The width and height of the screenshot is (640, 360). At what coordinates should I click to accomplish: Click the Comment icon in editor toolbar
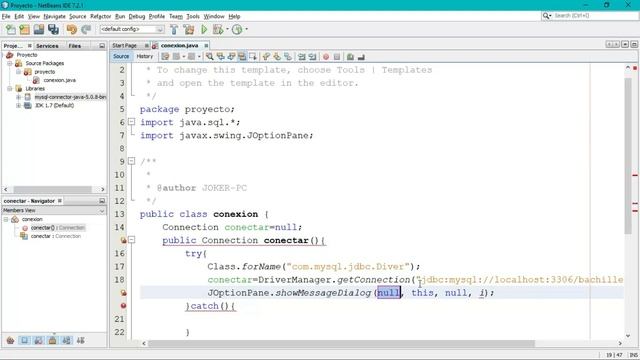(x=350, y=57)
